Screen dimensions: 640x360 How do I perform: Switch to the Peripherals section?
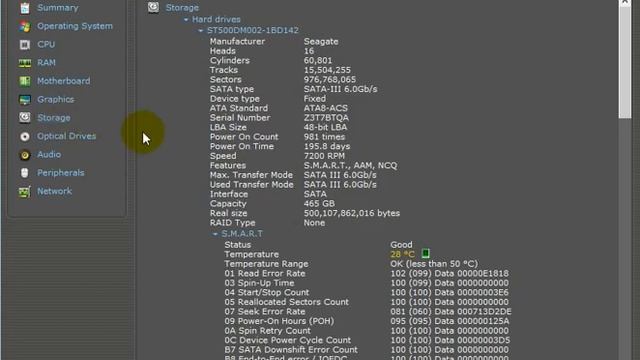(60, 173)
